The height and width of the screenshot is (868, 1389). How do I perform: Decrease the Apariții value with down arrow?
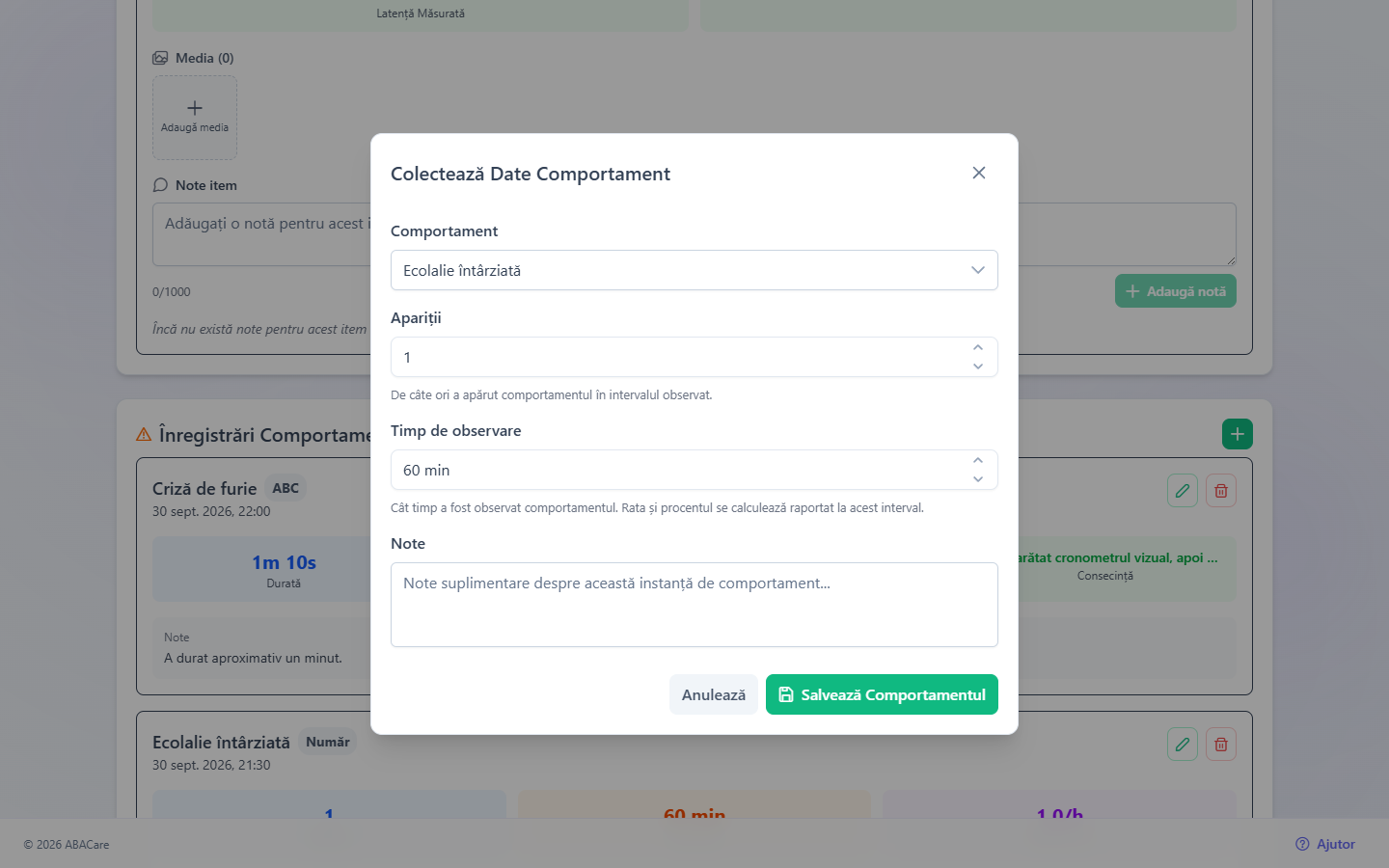(978, 366)
